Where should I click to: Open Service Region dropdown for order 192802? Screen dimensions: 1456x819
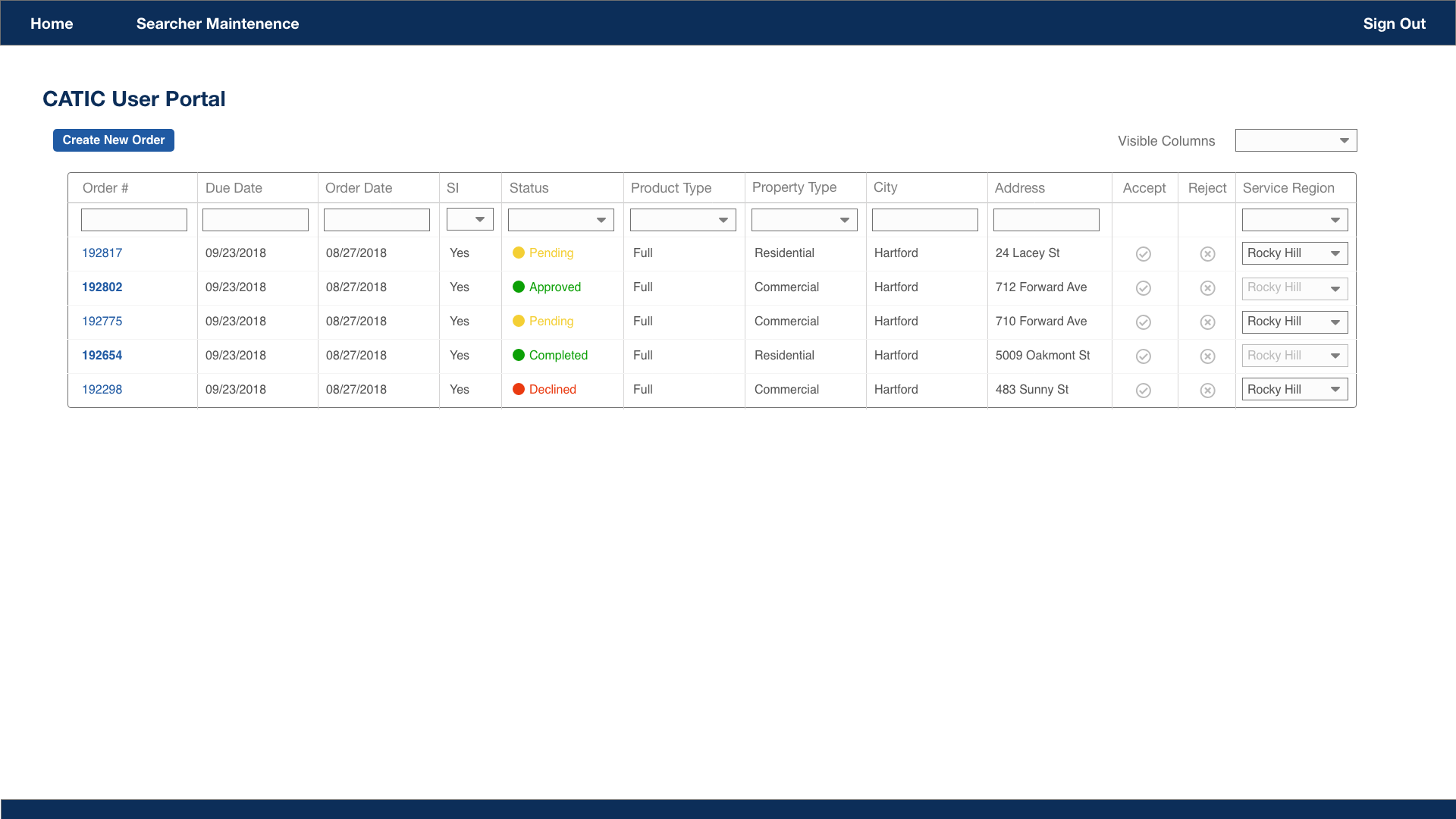tap(1295, 288)
